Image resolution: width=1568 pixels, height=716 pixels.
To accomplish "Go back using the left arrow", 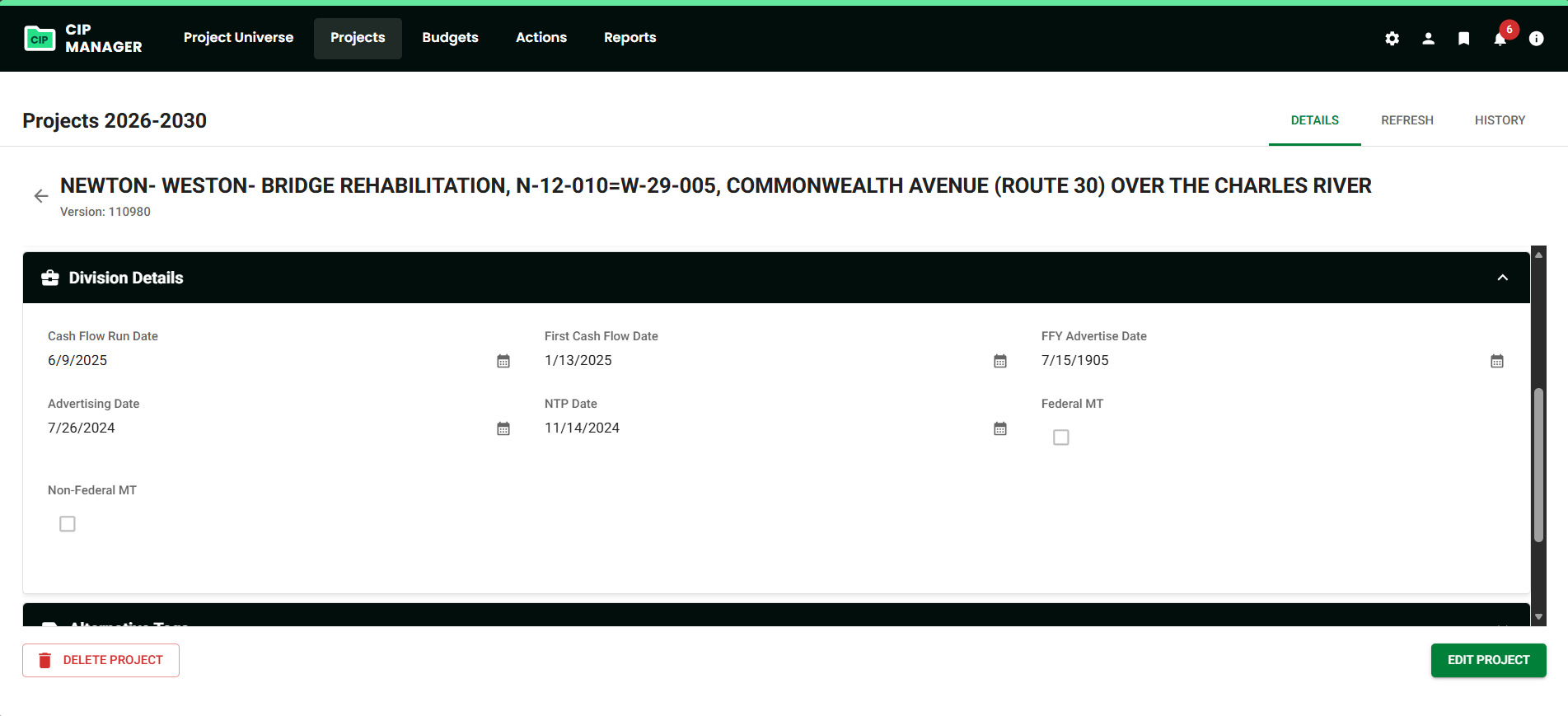I will (41, 196).
